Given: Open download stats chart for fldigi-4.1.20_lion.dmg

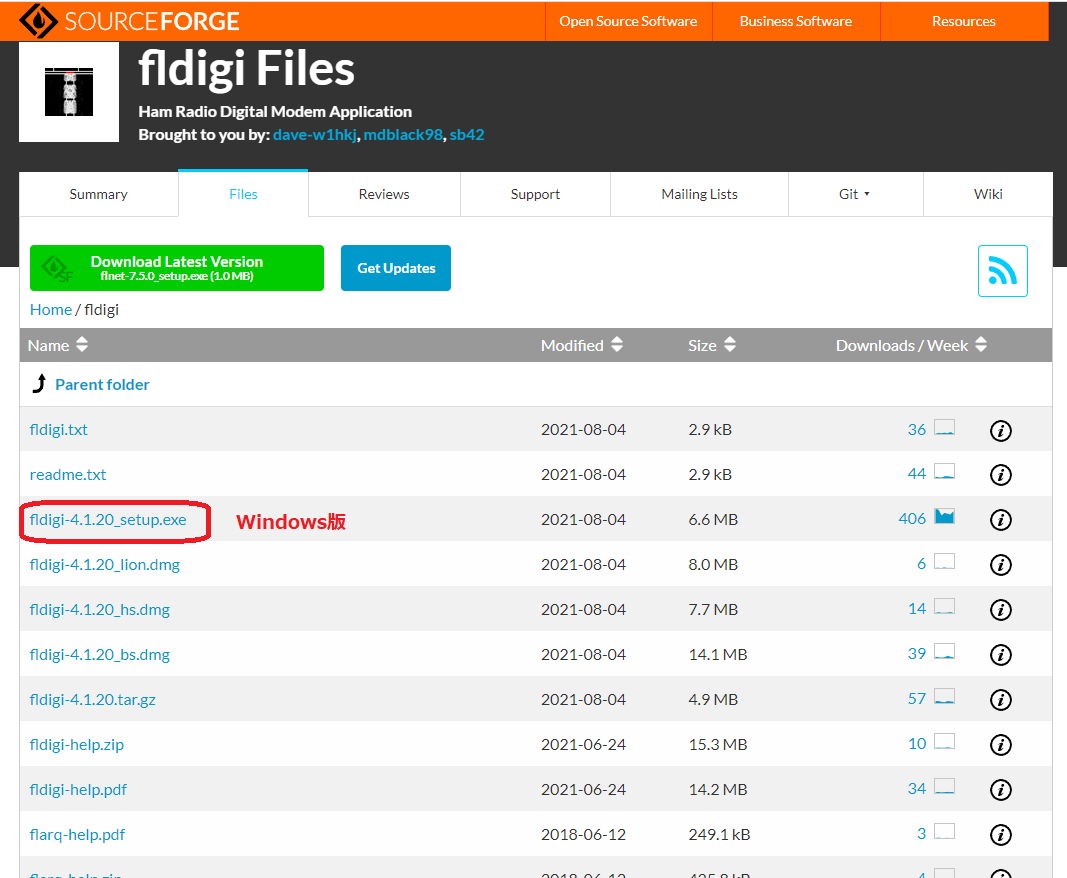Looking at the screenshot, I should pos(945,562).
